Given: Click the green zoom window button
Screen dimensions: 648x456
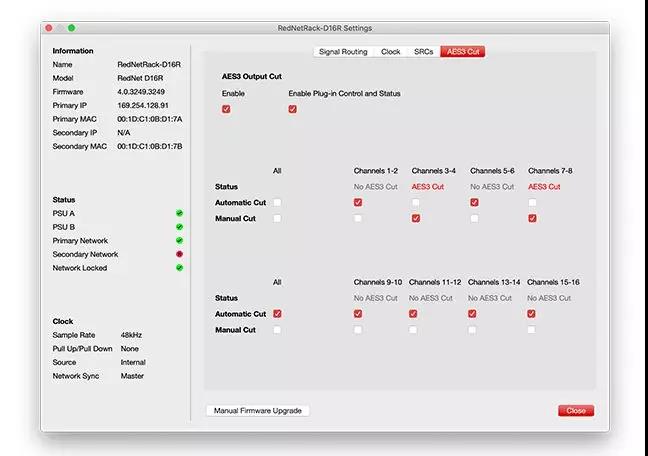Looking at the screenshot, I should (x=71, y=28).
